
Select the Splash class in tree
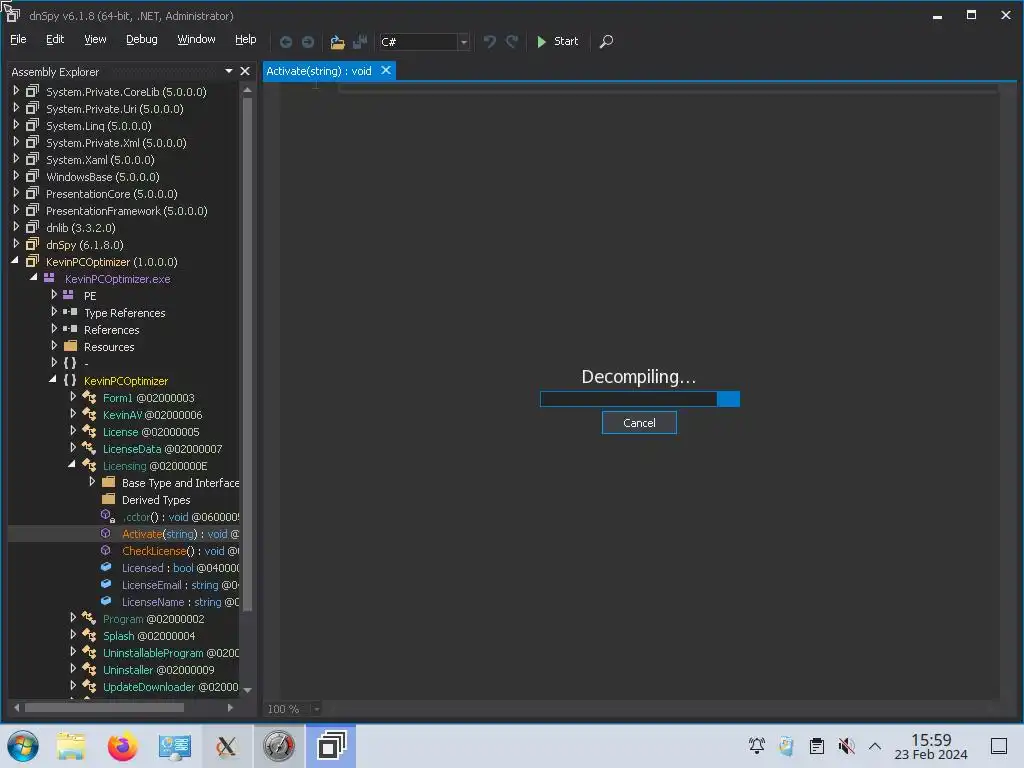[149, 635]
